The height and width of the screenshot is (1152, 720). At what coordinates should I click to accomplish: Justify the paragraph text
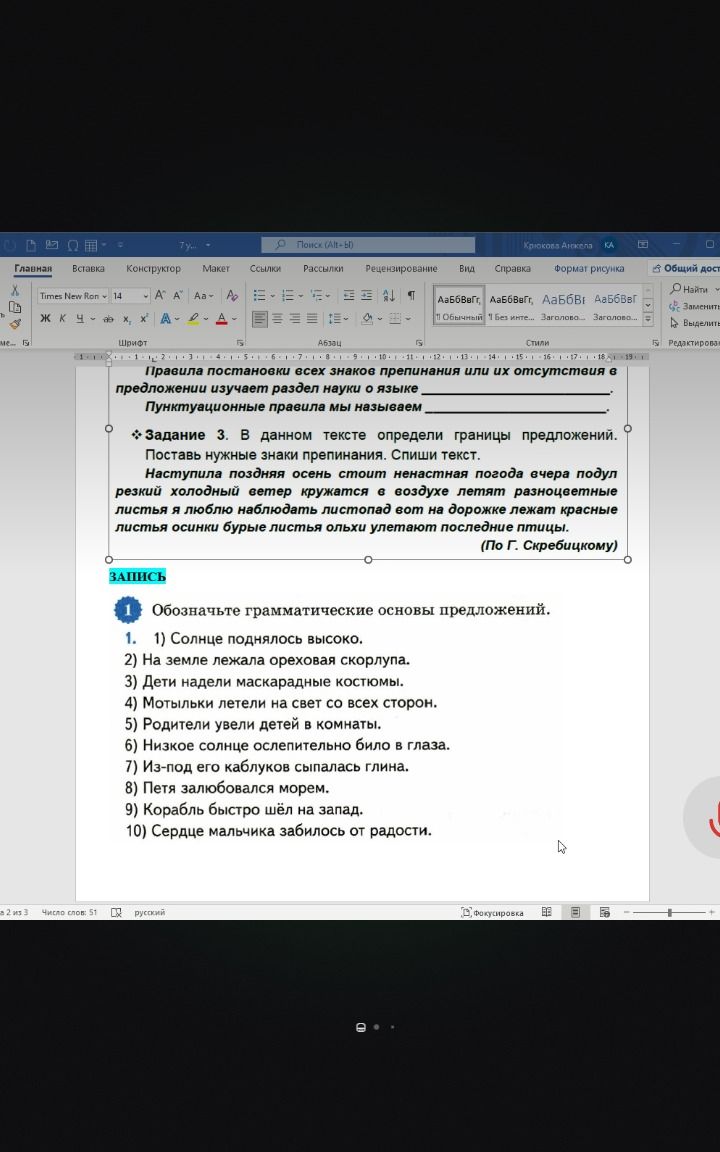312,318
